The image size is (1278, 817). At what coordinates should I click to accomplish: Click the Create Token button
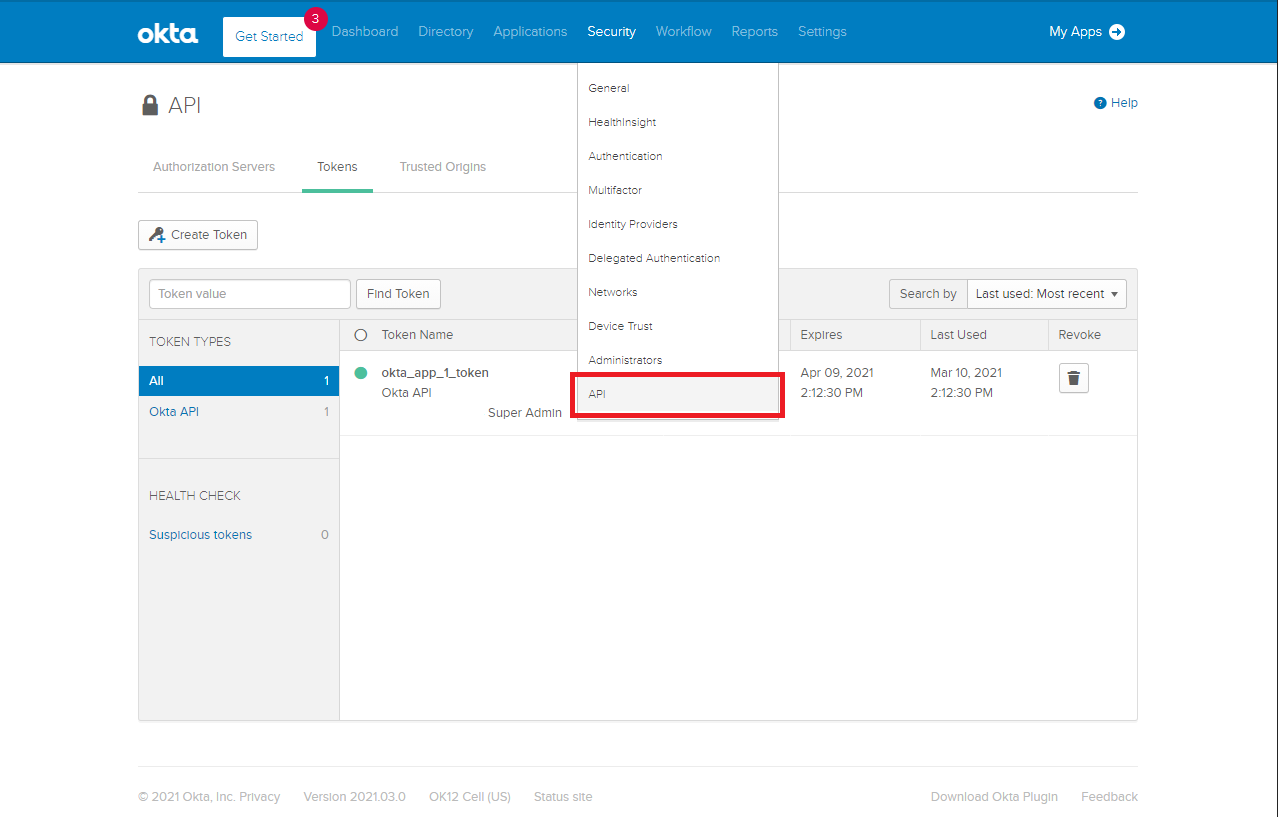[x=198, y=235]
